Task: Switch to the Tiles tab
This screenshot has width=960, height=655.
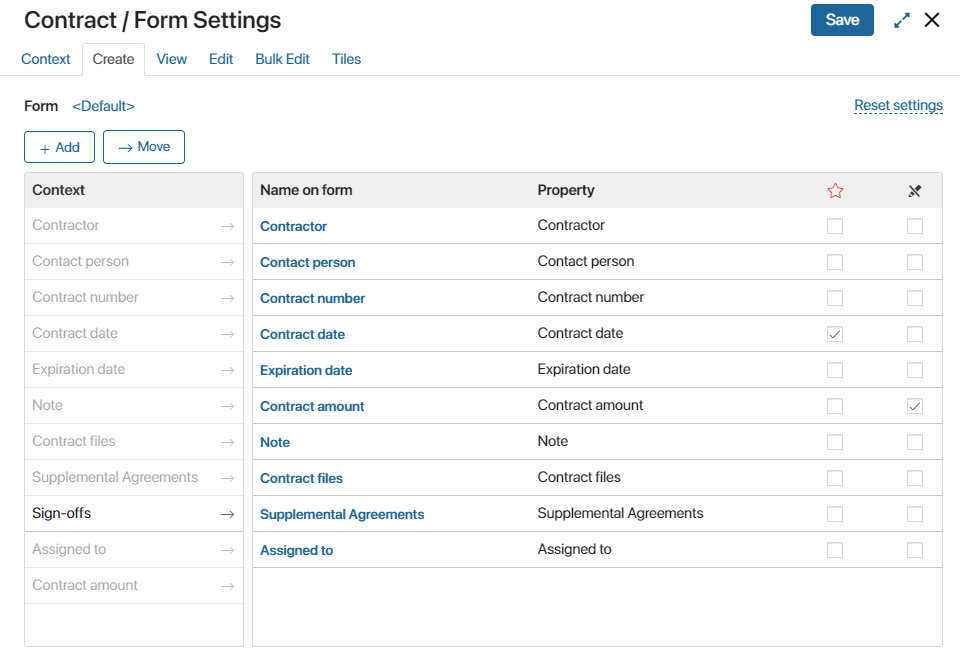Action: (x=347, y=59)
